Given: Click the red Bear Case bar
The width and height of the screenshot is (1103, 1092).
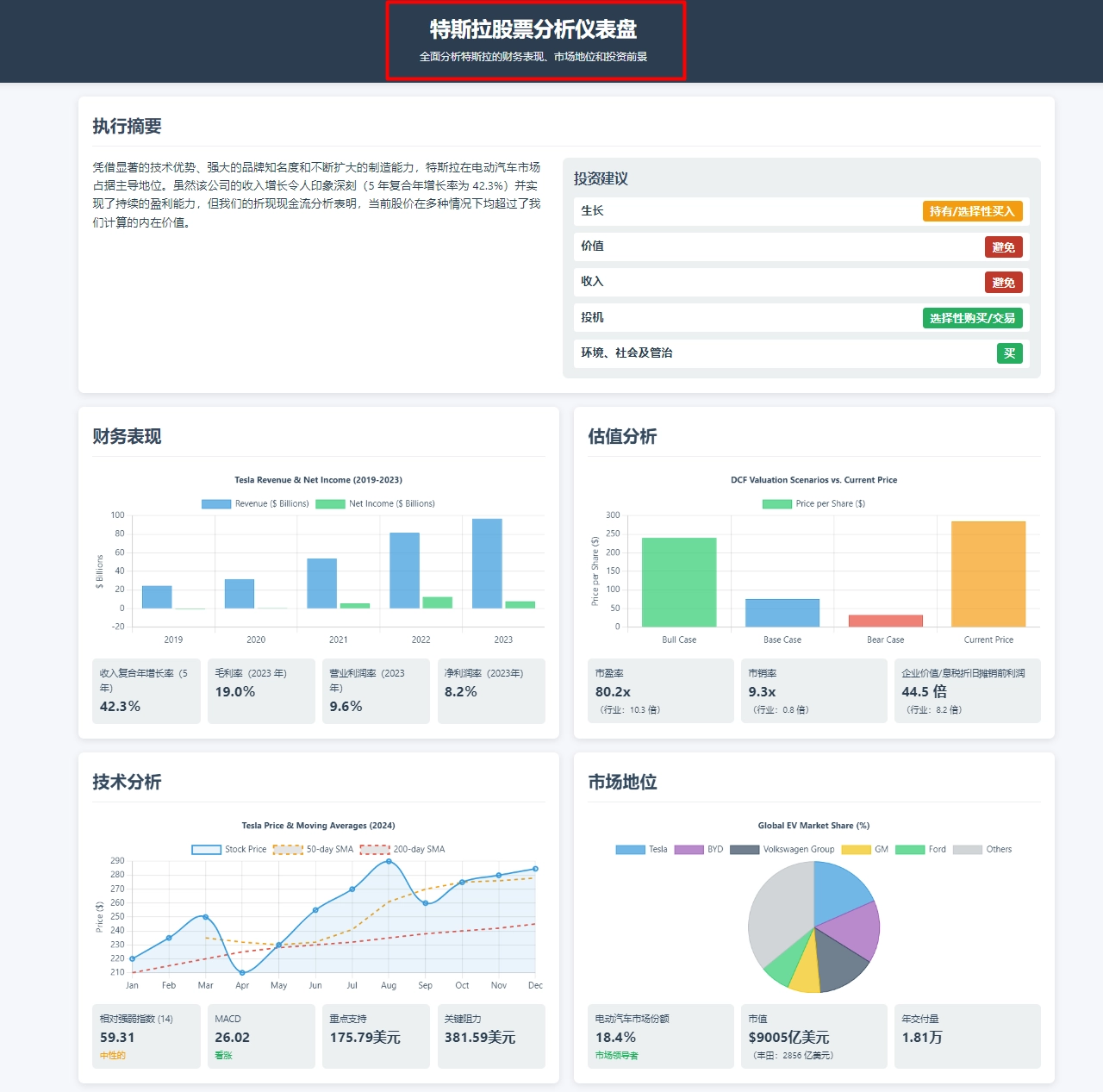Looking at the screenshot, I should click(886, 621).
